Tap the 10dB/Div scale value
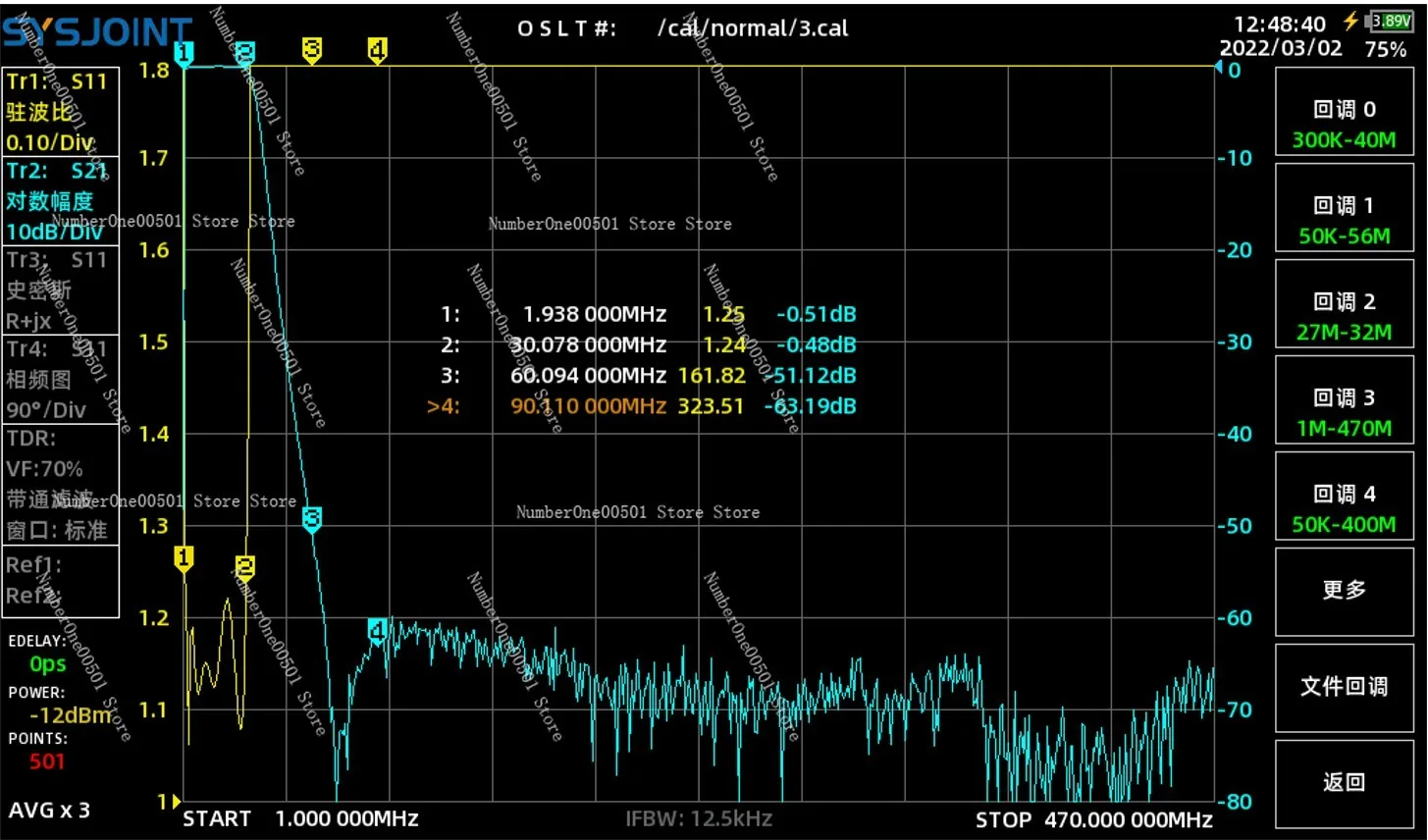The image size is (1428, 840). [x=54, y=232]
